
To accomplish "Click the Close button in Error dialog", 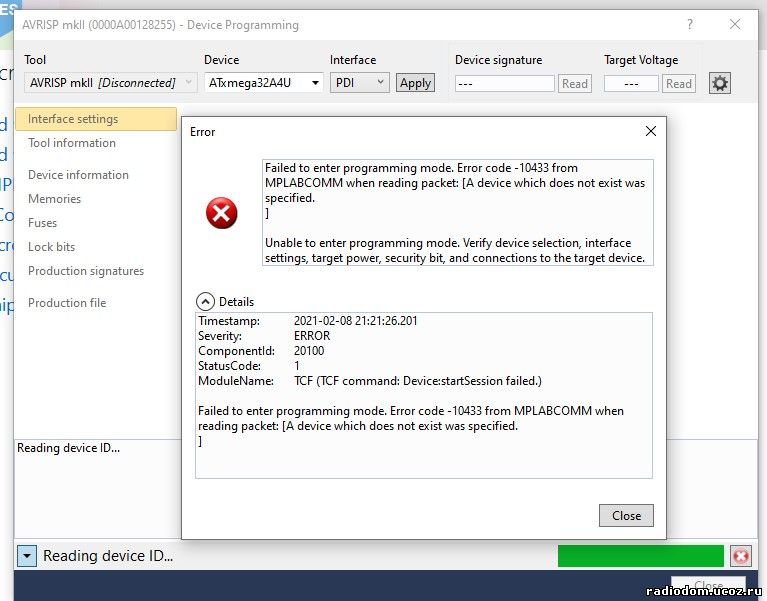I will tap(626, 515).
